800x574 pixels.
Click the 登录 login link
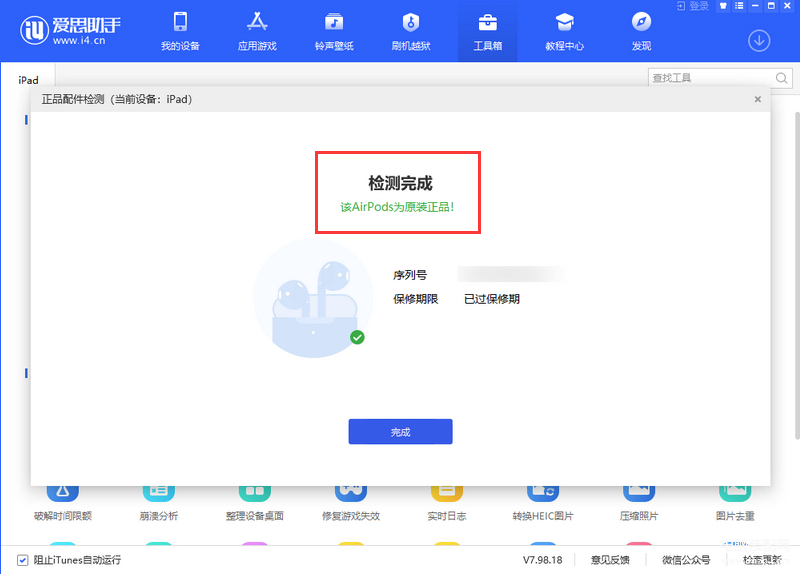(x=693, y=6)
